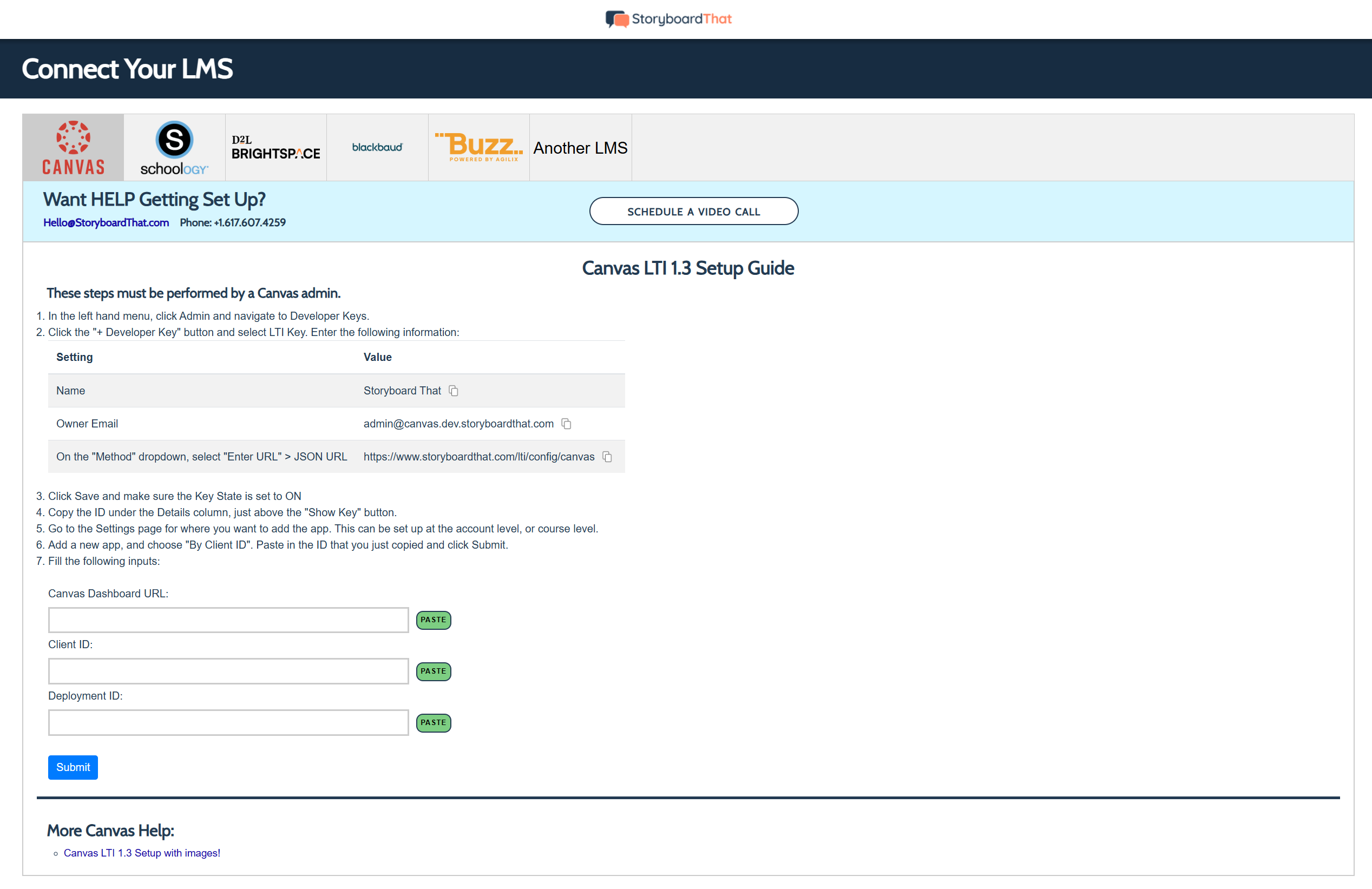1372x889 pixels.
Task: Click the Method dropdown instruction cell
Action: coord(202,456)
